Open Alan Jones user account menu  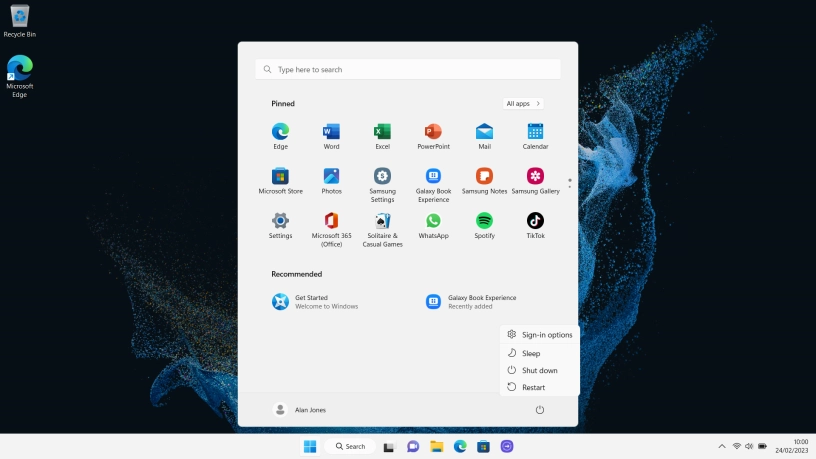click(x=300, y=410)
